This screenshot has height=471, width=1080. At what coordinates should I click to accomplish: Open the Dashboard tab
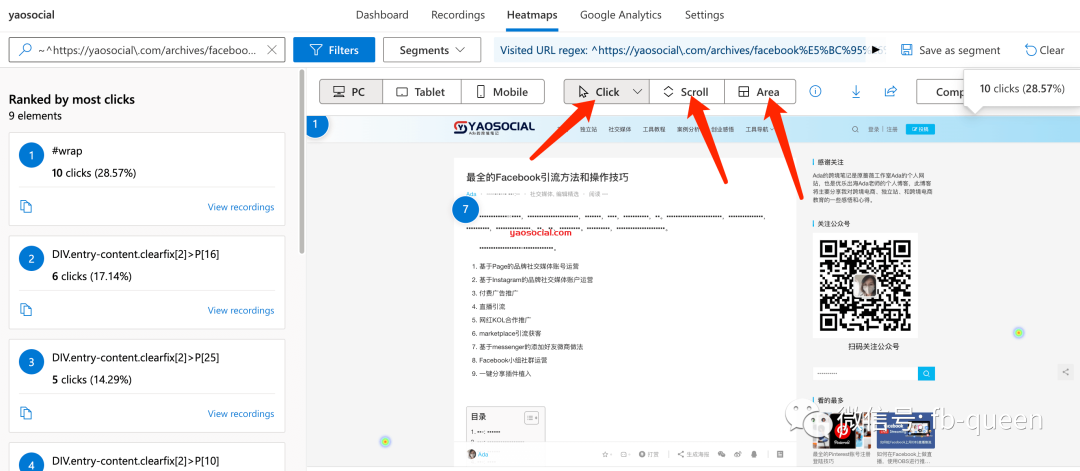pos(382,15)
